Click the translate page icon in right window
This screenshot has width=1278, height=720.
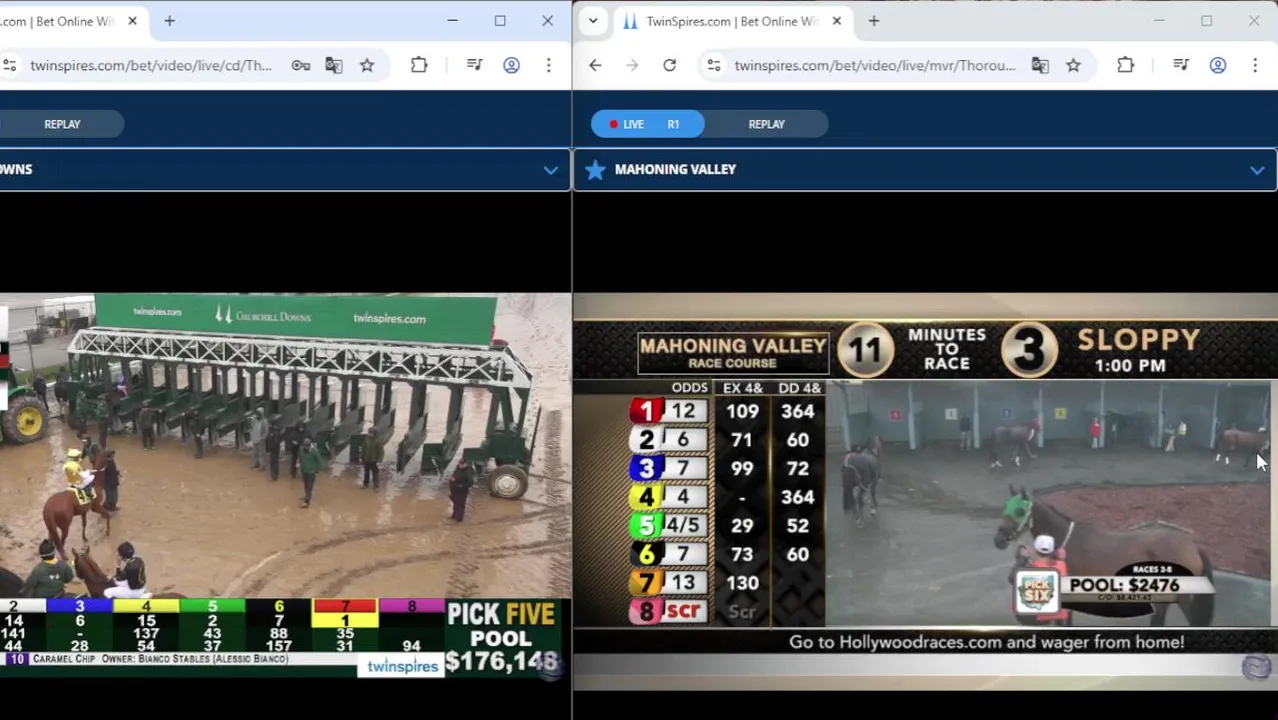pyautogui.click(x=1040, y=66)
